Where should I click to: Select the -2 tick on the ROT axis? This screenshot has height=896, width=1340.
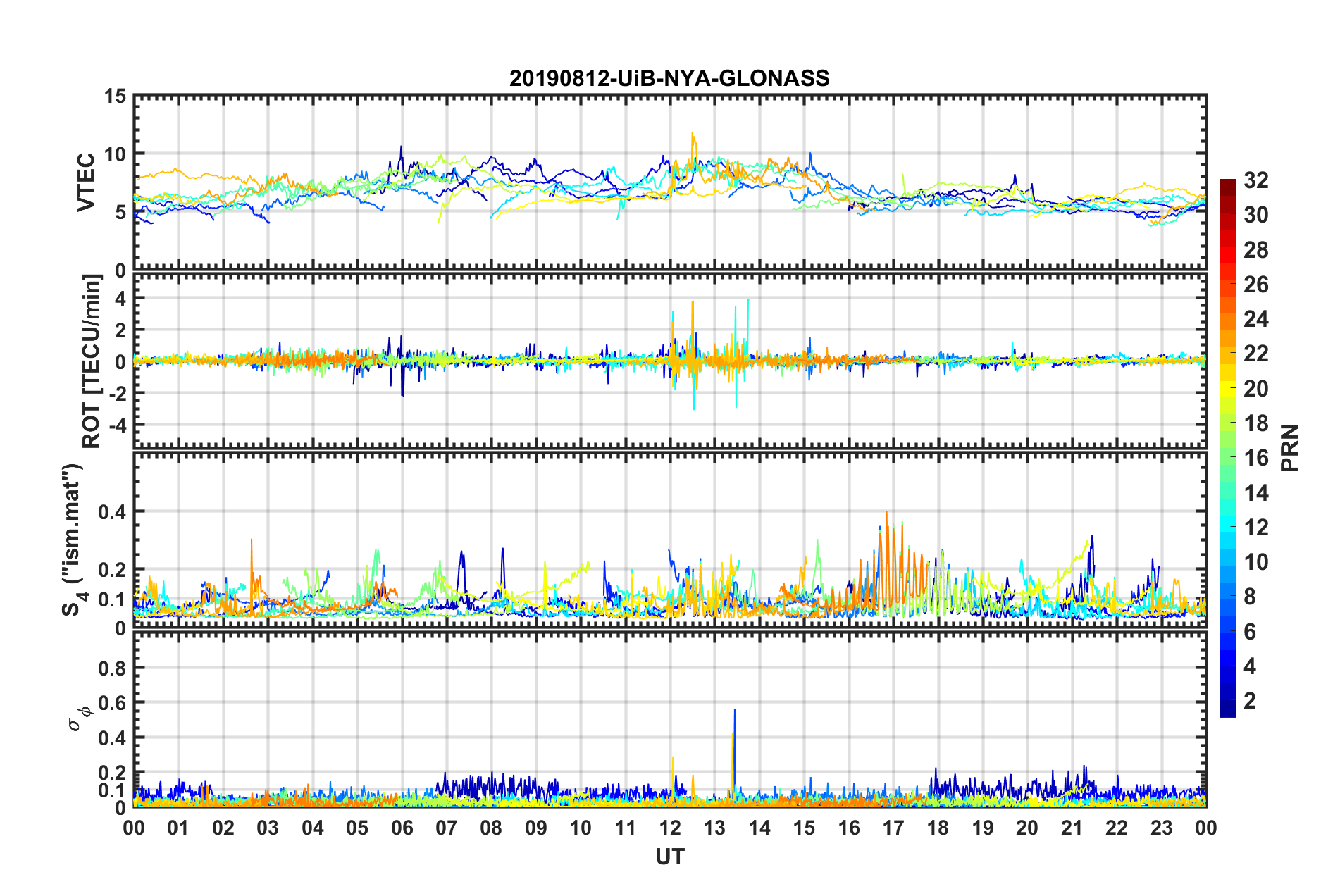pos(117,393)
